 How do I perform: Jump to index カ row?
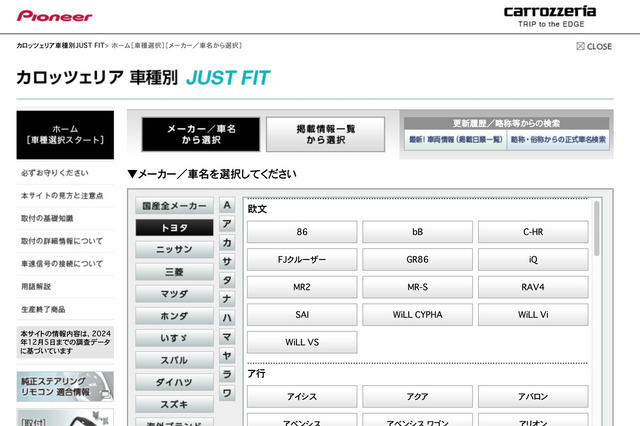coord(227,243)
